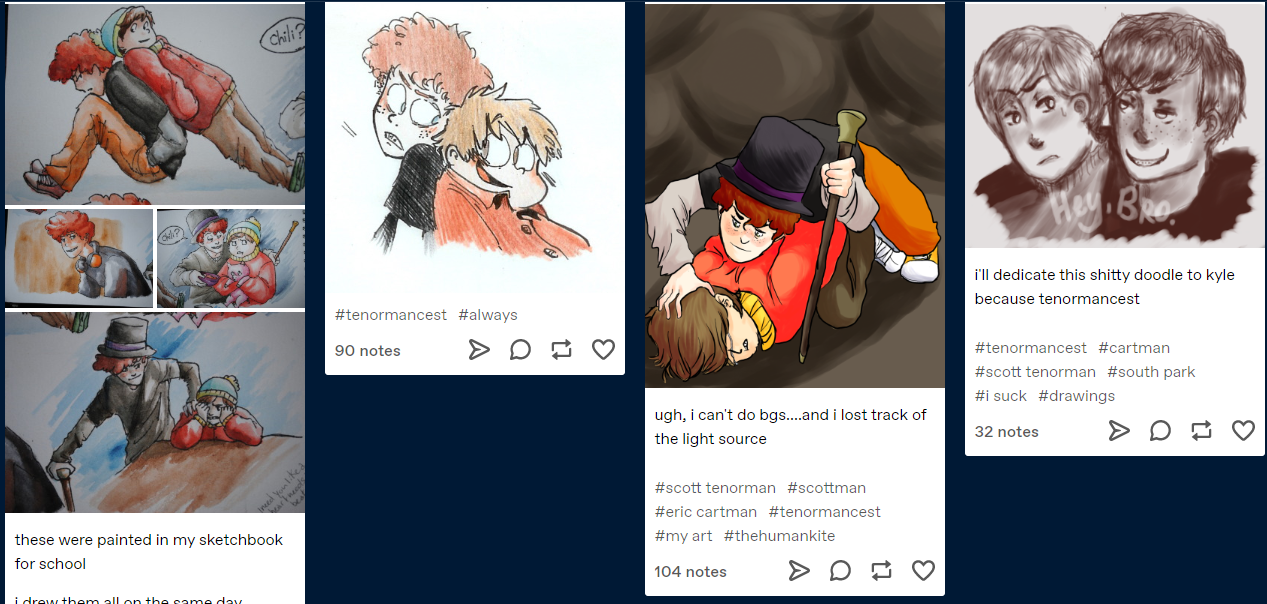Screen dimensions: 1267x604
Task: Like the 90 notes post
Action: point(603,350)
